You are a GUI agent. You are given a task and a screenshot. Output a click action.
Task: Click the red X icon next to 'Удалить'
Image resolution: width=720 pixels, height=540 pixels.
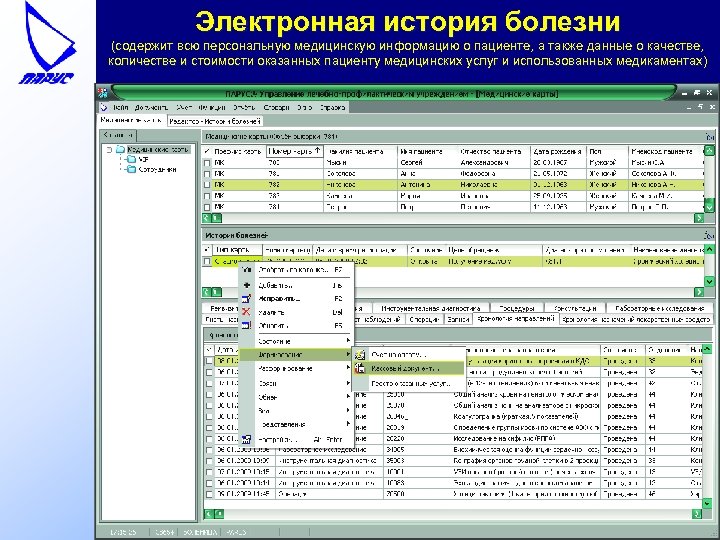tap(247, 312)
